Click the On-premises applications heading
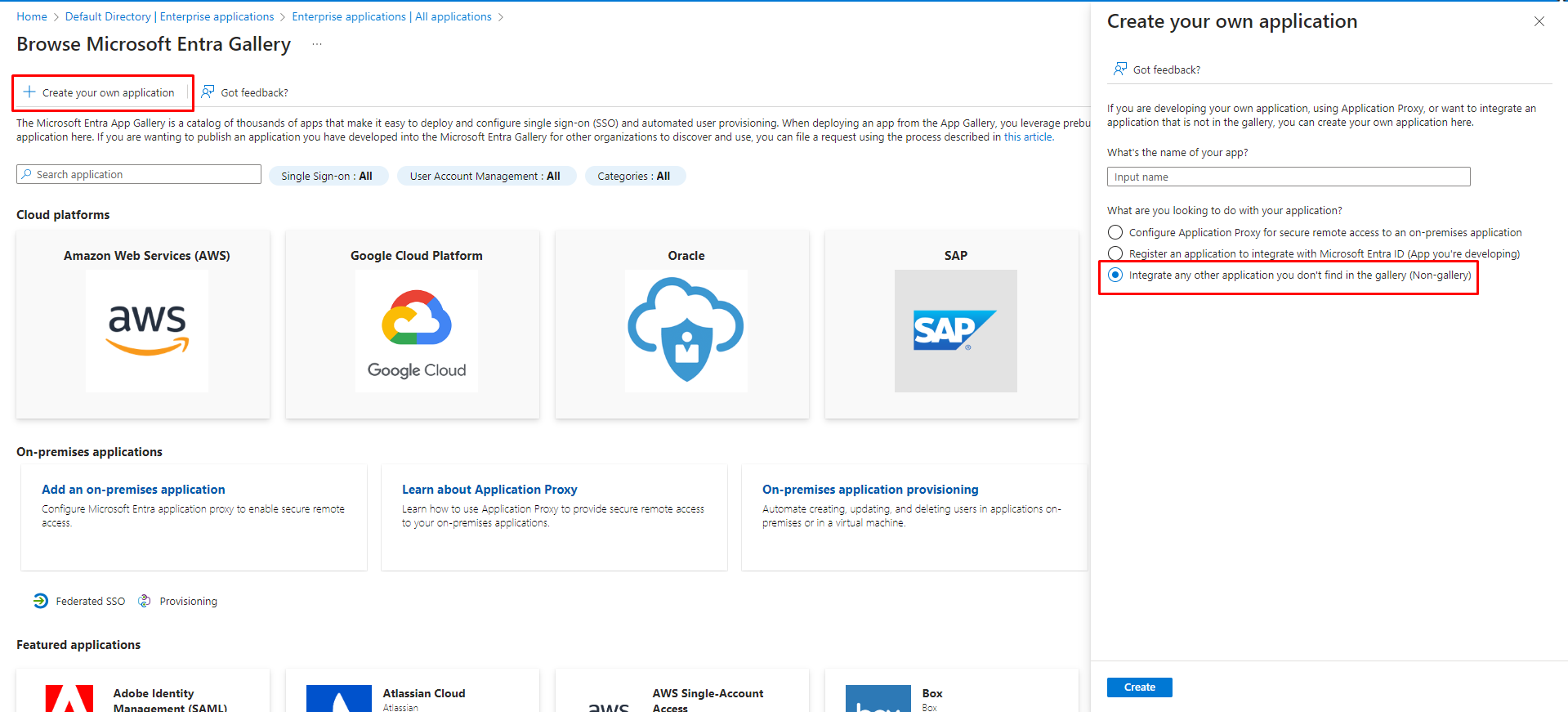The height and width of the screenshot is (712, 1568). (89, 451)
